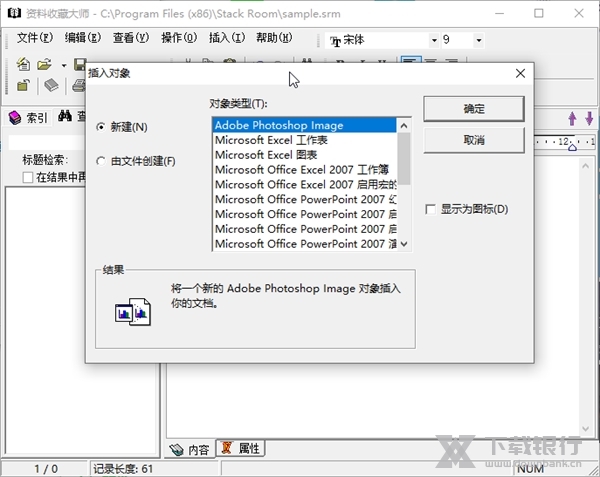Open the font size 9 dropdown
This screenshot has height=477, width=600.
tap(478, 40)
